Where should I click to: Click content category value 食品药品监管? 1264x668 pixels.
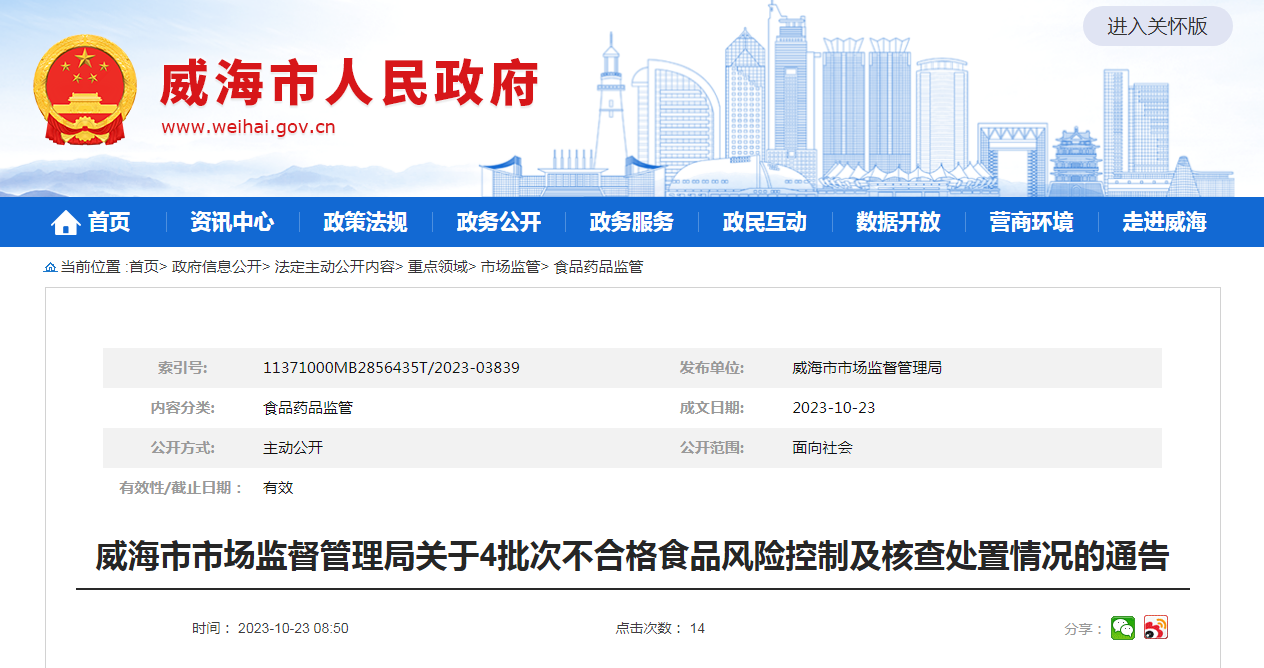coord(308,408)
